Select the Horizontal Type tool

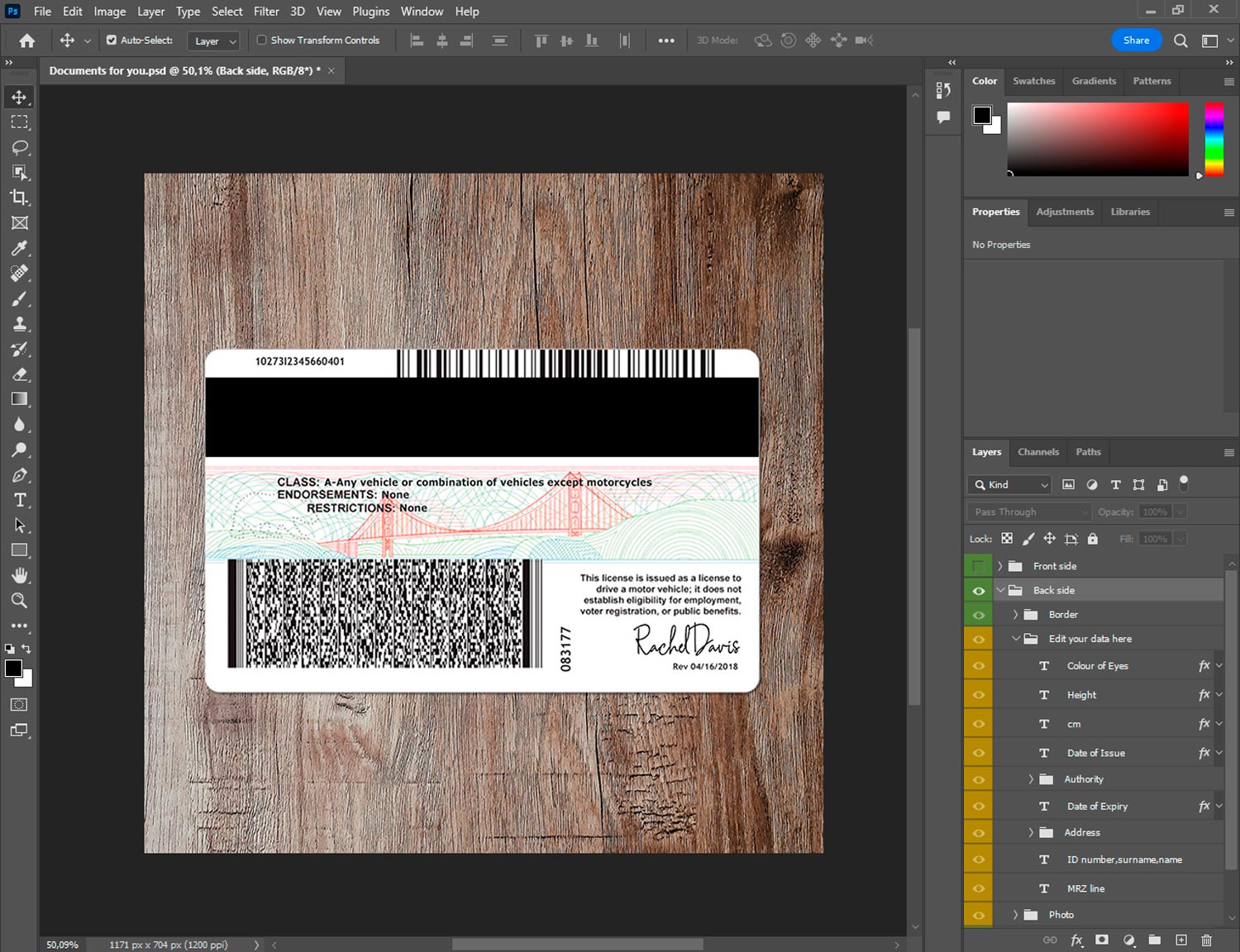click(x=20, y=500)
